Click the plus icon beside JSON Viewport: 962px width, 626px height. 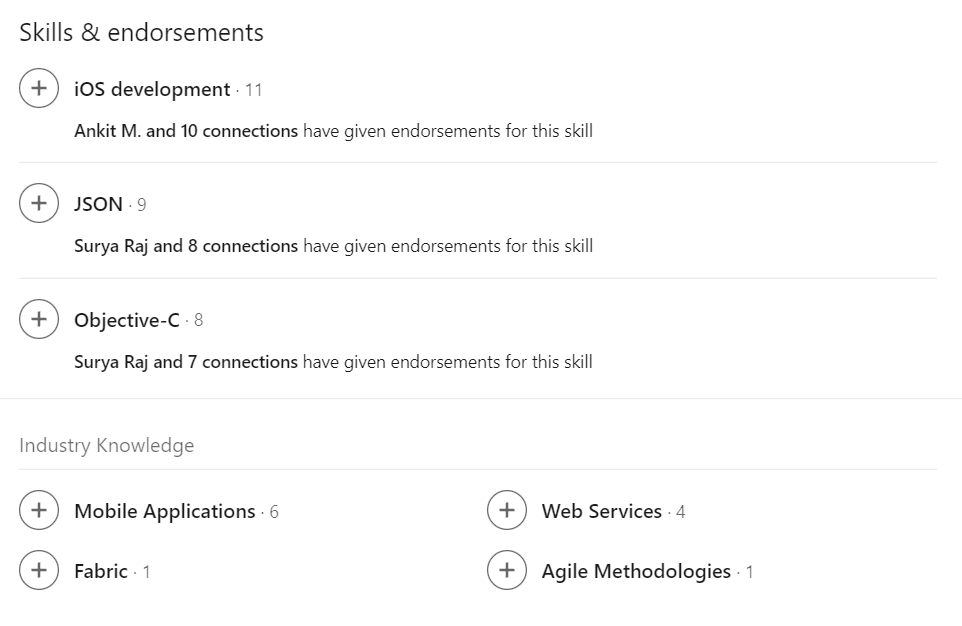point(38,203)
